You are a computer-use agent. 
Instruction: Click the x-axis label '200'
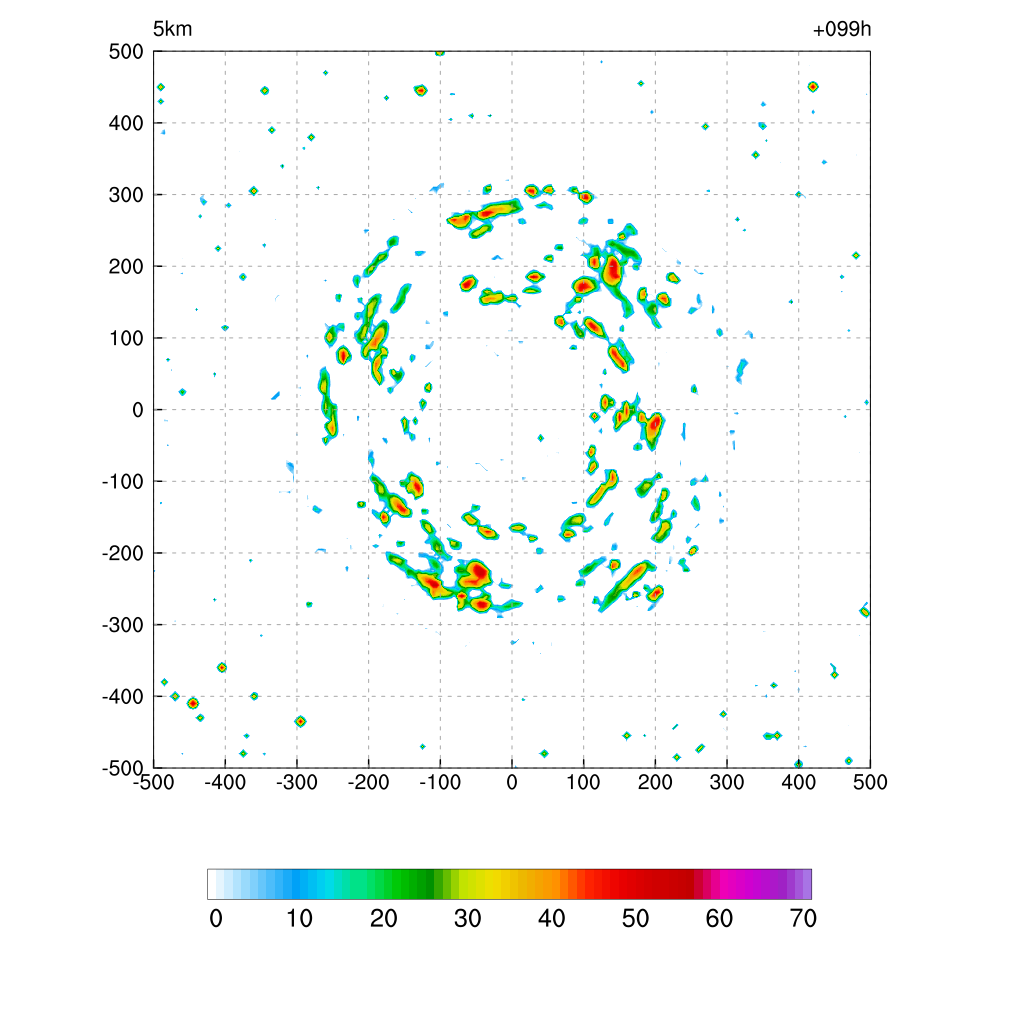655,782
